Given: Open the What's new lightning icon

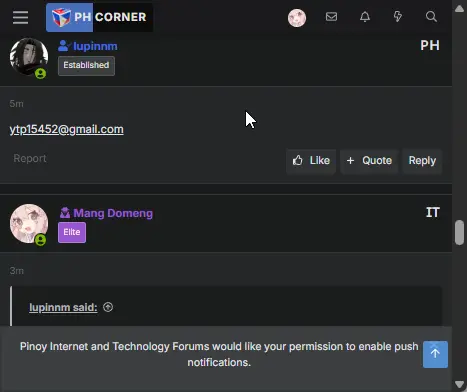Looking at the screenshot, I should (x=398, y=17).
